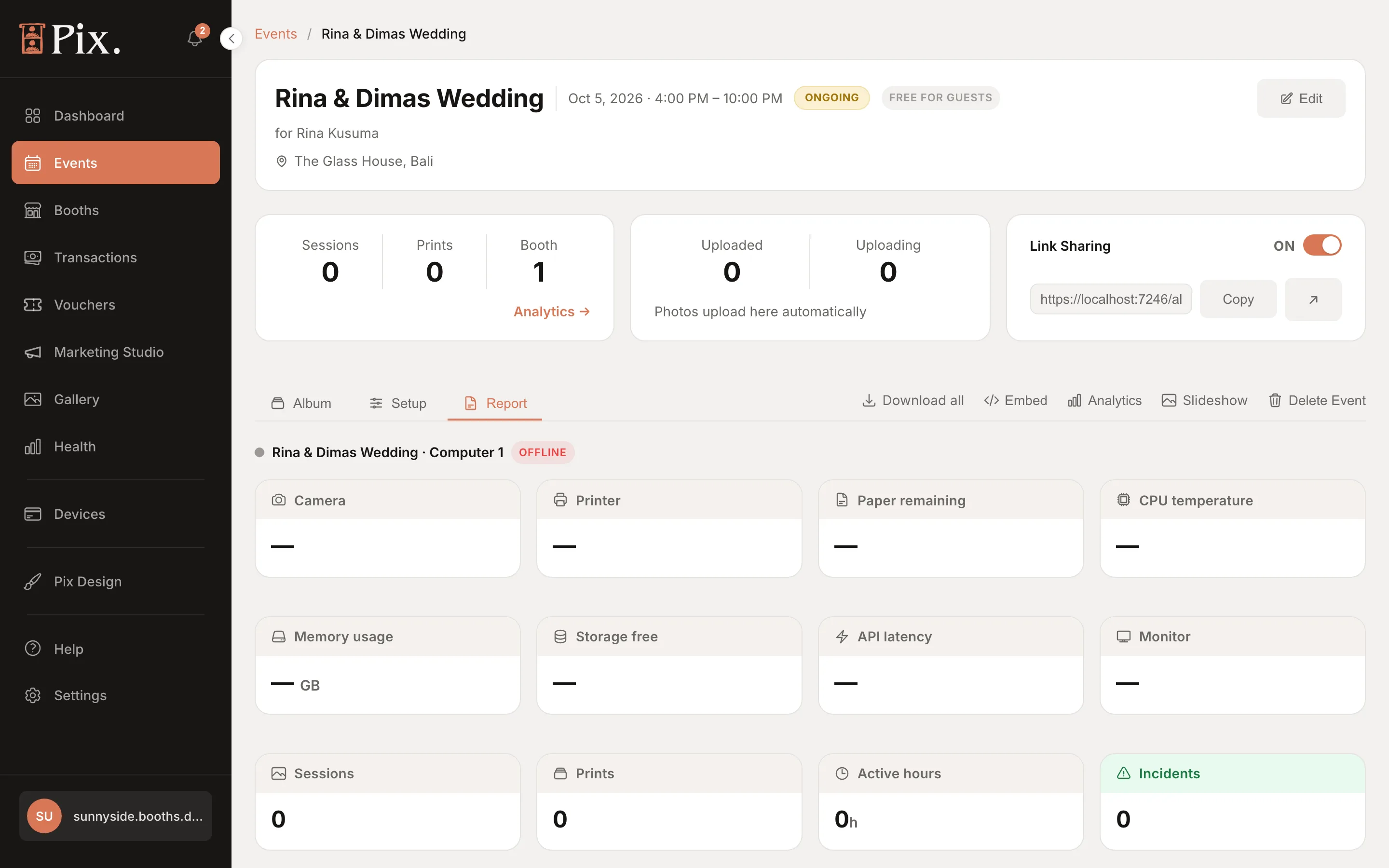Click the FREE FOR GUESTS badge

coord(940,97)
